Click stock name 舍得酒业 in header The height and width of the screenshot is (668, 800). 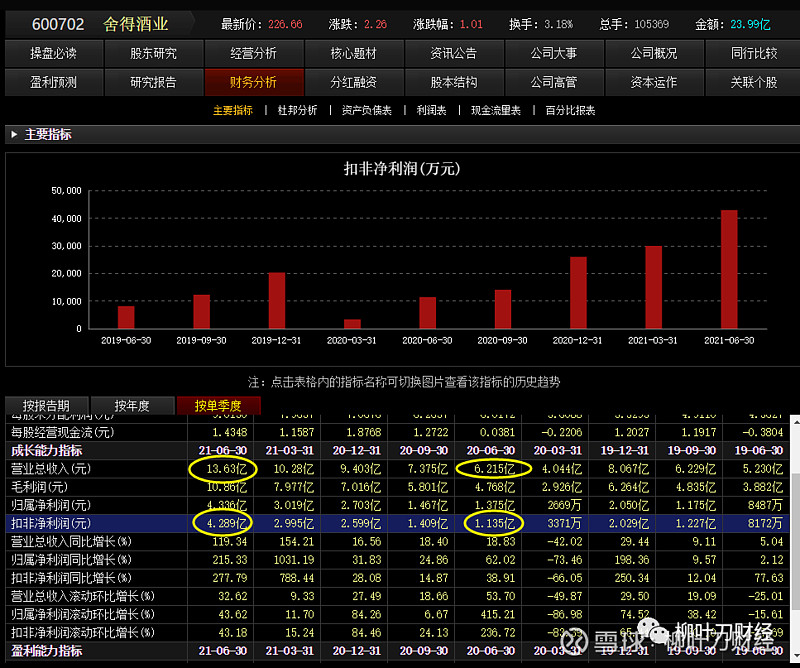click(x=136, y=24)
